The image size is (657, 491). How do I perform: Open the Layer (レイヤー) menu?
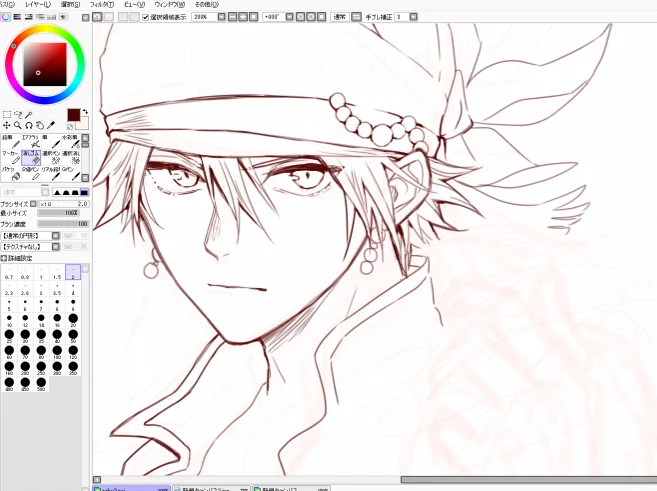pos(38,5)
